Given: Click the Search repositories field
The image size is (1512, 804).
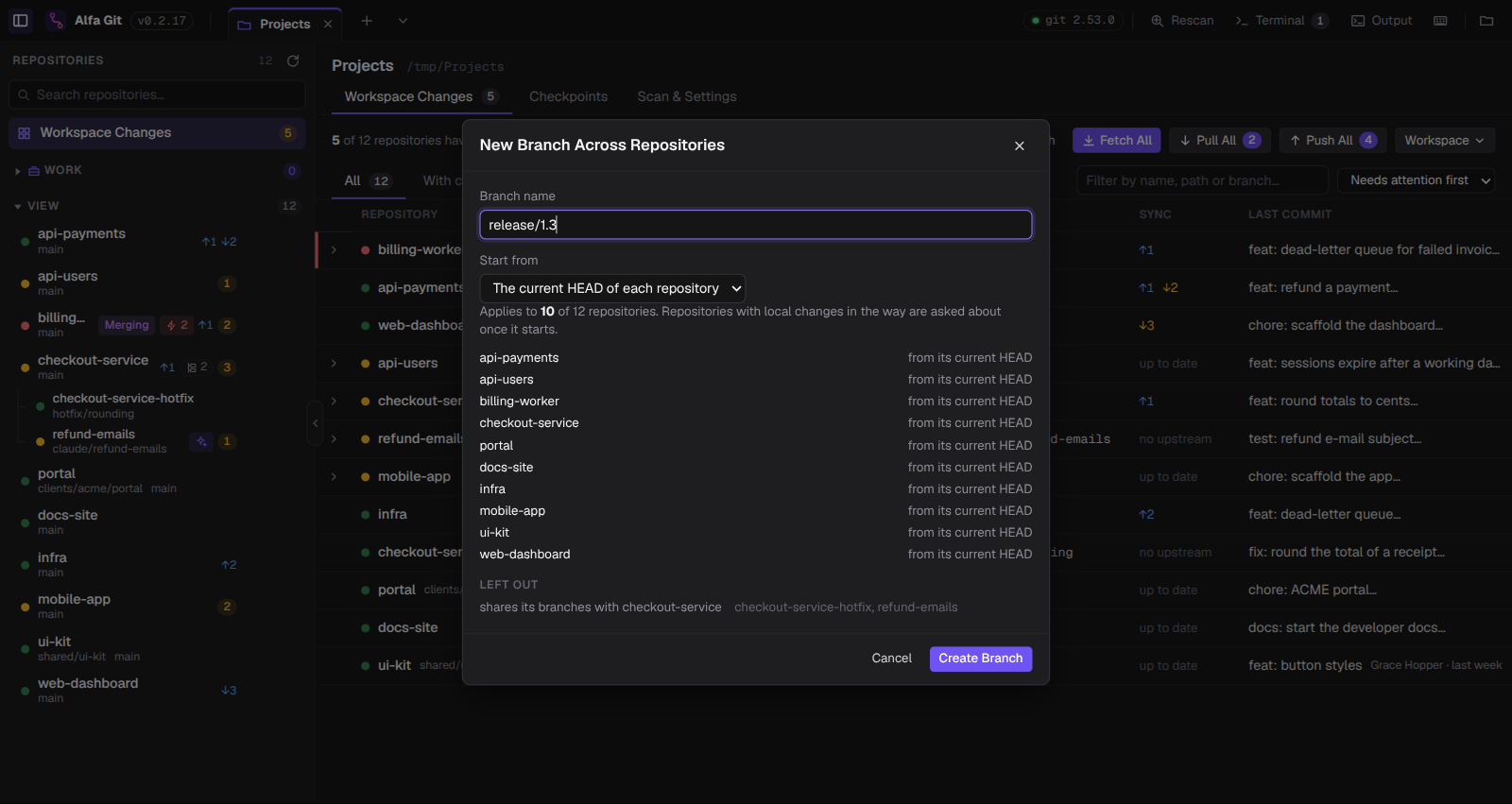Looking at the screenshot, I should pos(157,94).
